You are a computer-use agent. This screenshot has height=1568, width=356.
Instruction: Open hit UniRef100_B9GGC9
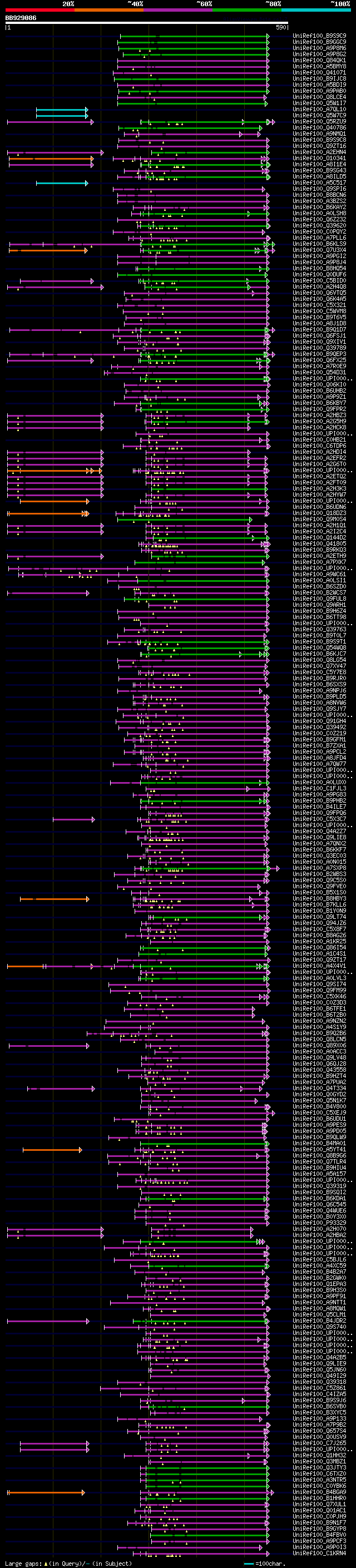coord(319,42)
